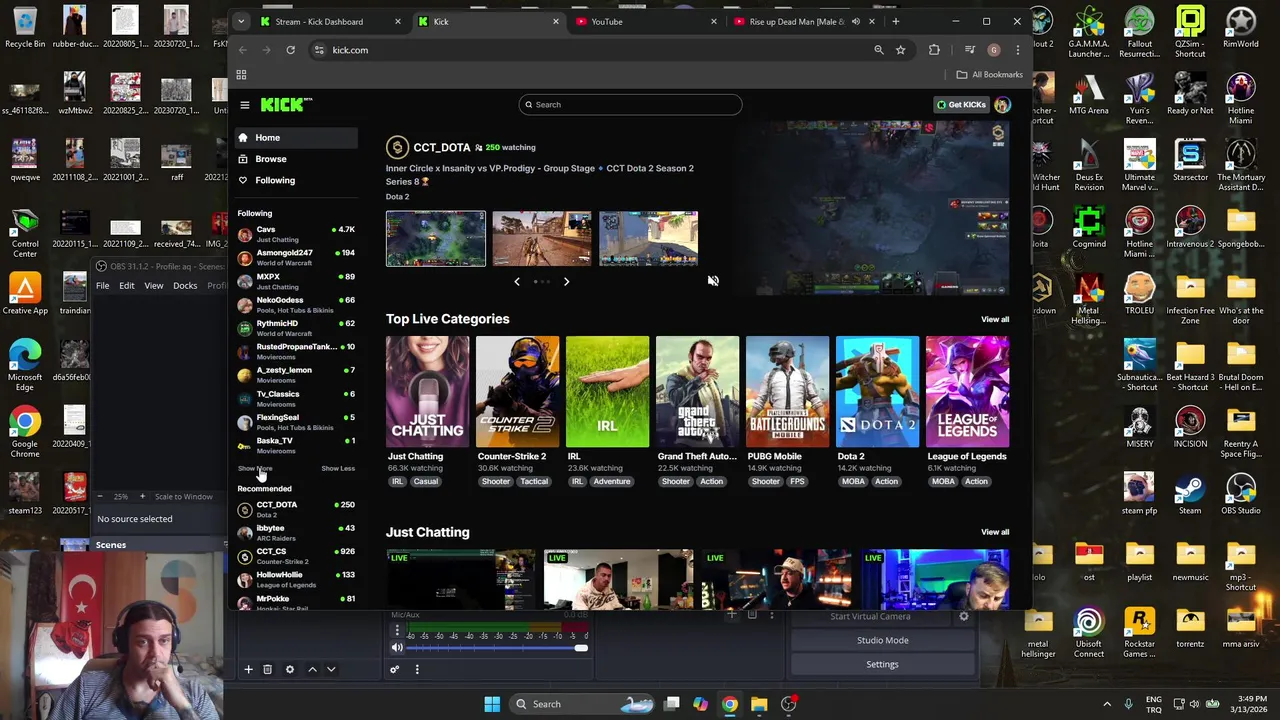
Task: Open the CCT_DOTA channel name
Action: [442, 148]
